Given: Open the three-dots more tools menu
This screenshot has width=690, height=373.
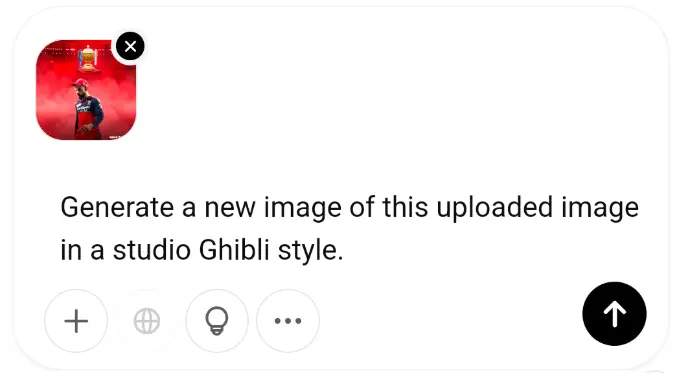Looking at the screenshot, I should coord(288,321).
